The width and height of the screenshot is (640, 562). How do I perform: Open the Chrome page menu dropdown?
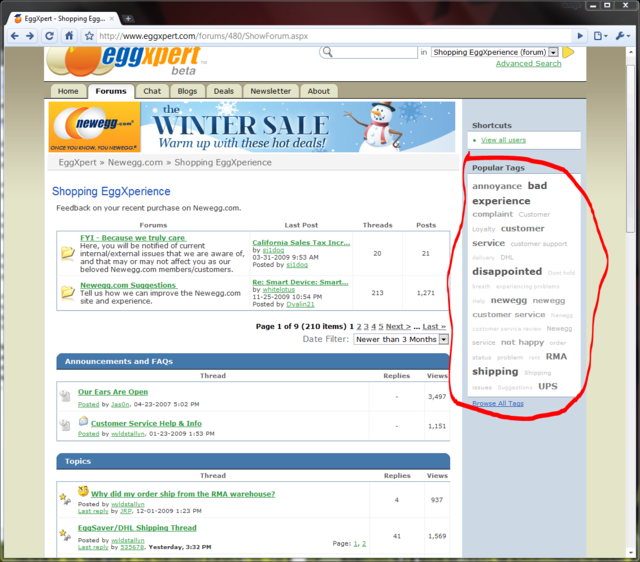(599, 36)
